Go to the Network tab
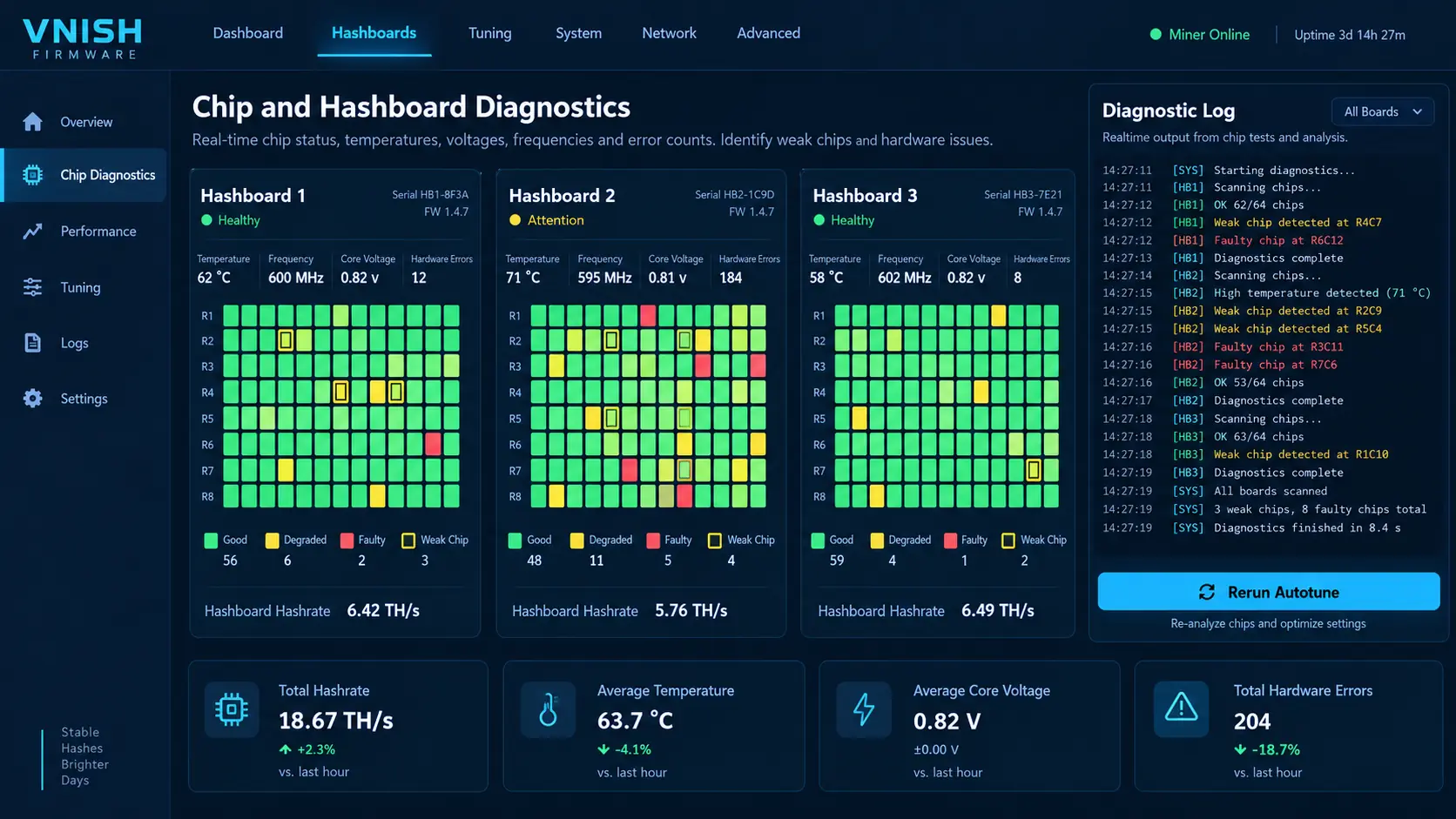1456x819 pixels. [x=670, y=33]
